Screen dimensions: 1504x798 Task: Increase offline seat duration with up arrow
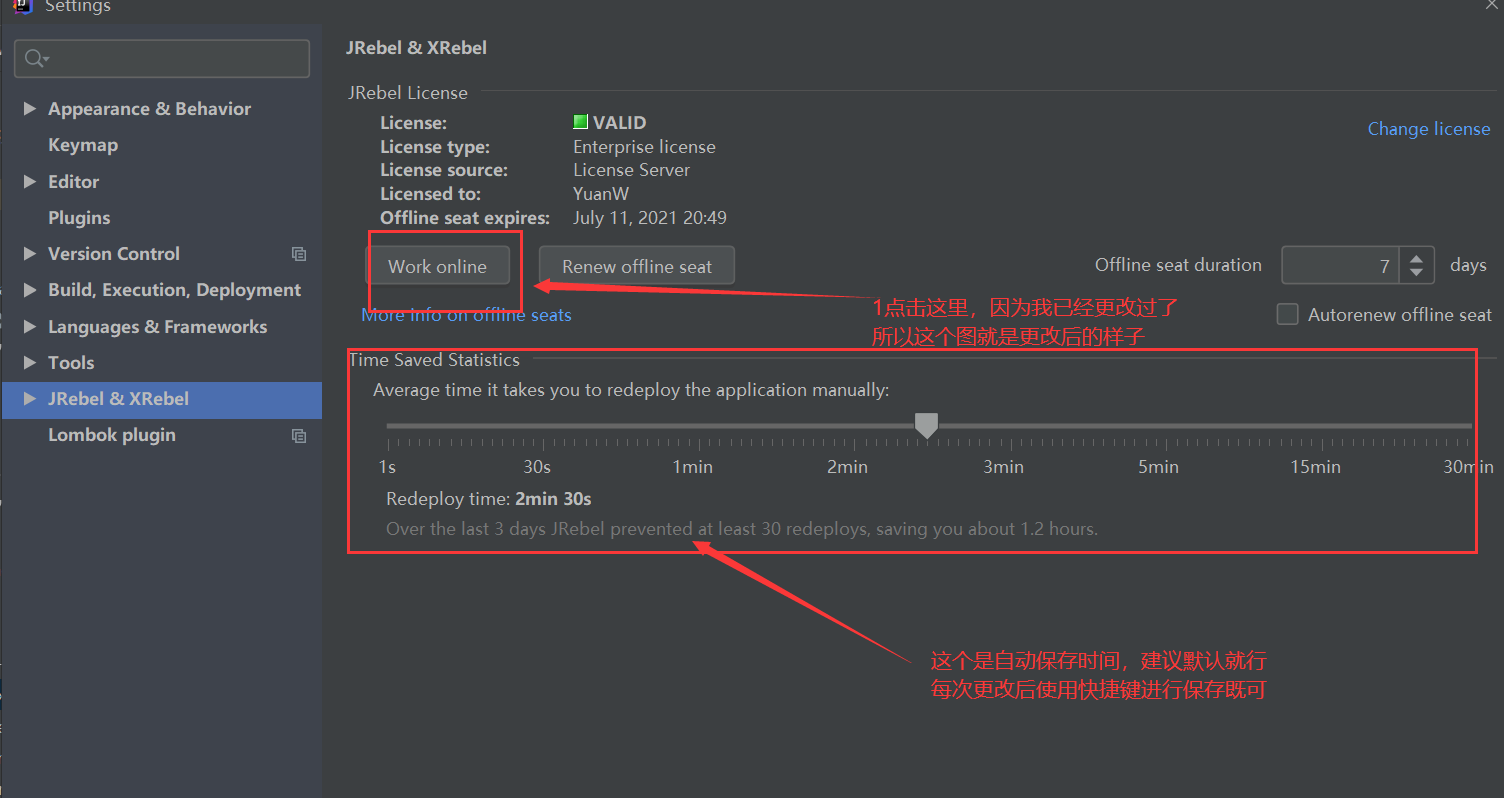(1416, 259)
